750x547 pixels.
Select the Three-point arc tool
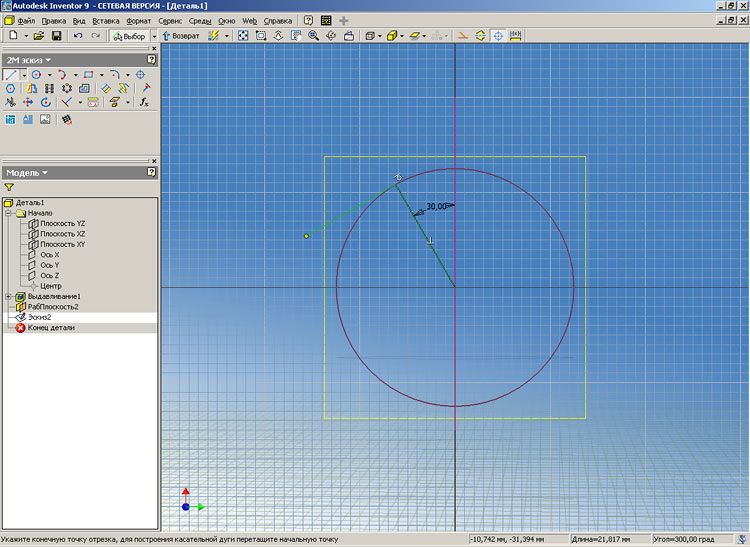pyautogui.click(x=62, y=75)
